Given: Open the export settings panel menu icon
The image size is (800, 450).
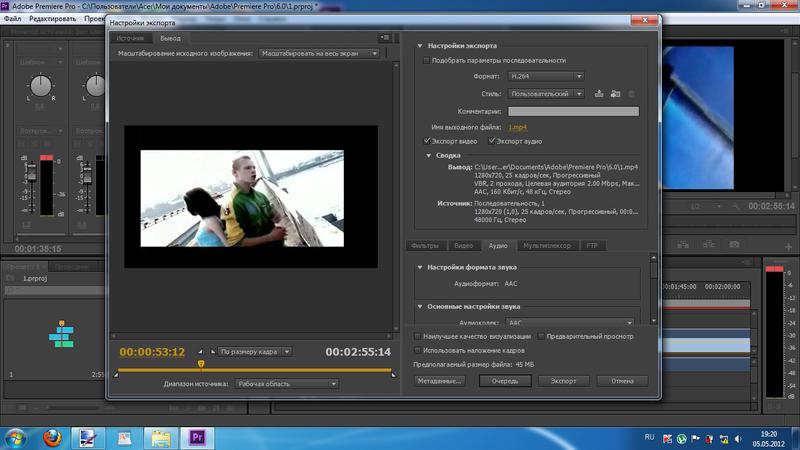Looking at the screenshot, I should point(385,38).
